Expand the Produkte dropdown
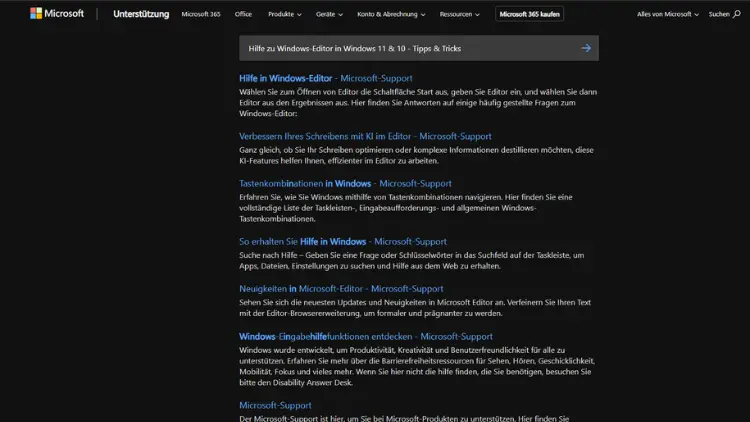The image size is (750, 422). pos(285,14)
